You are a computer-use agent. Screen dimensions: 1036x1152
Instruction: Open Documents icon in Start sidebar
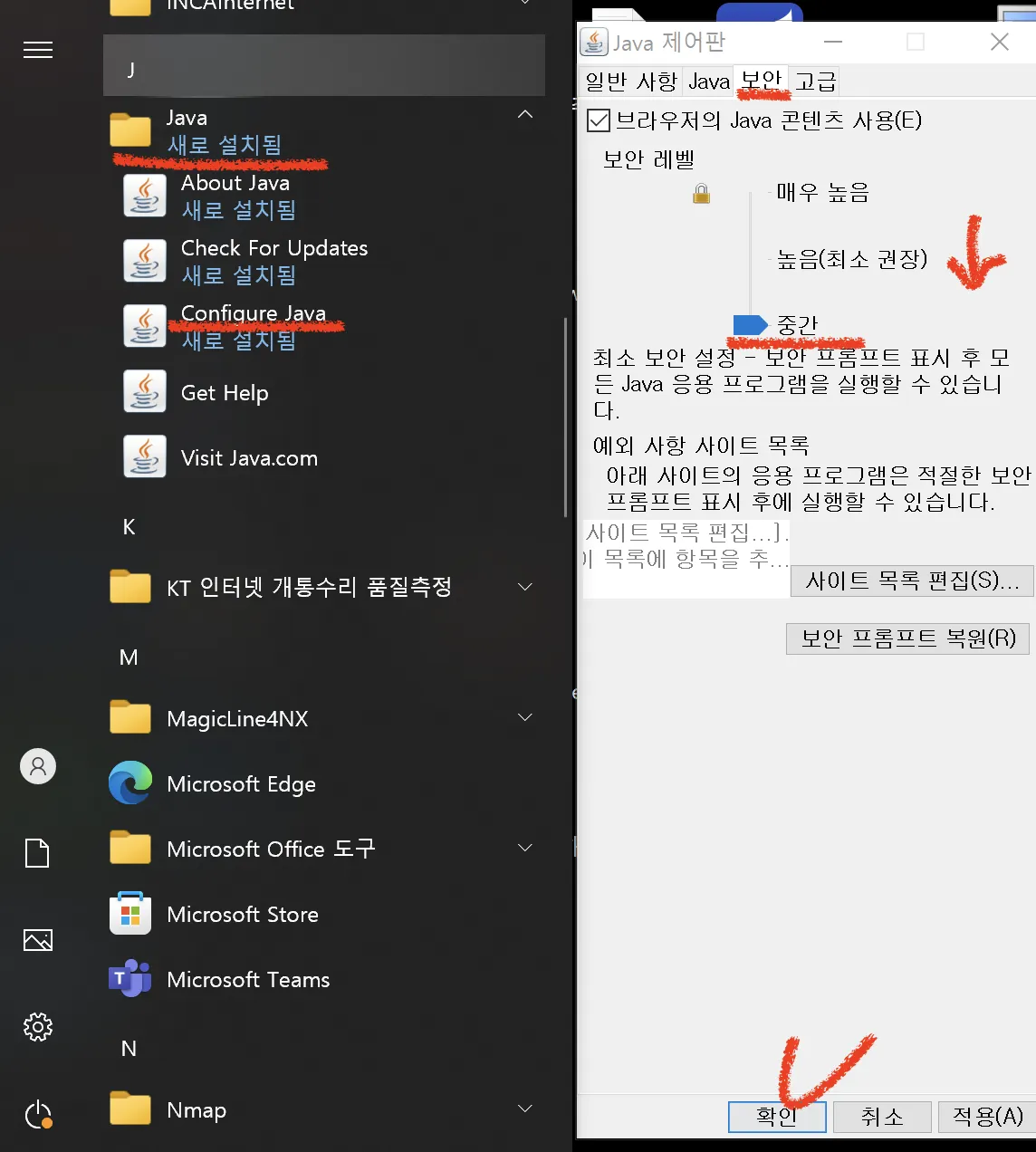[x=37, y=852]
